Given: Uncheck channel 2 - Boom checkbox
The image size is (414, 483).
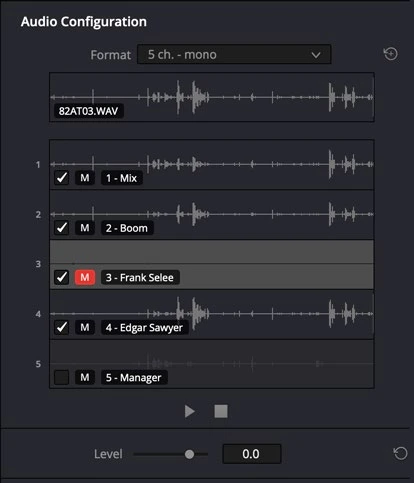Looking at the screenshot, I should [x=61, y=228].
